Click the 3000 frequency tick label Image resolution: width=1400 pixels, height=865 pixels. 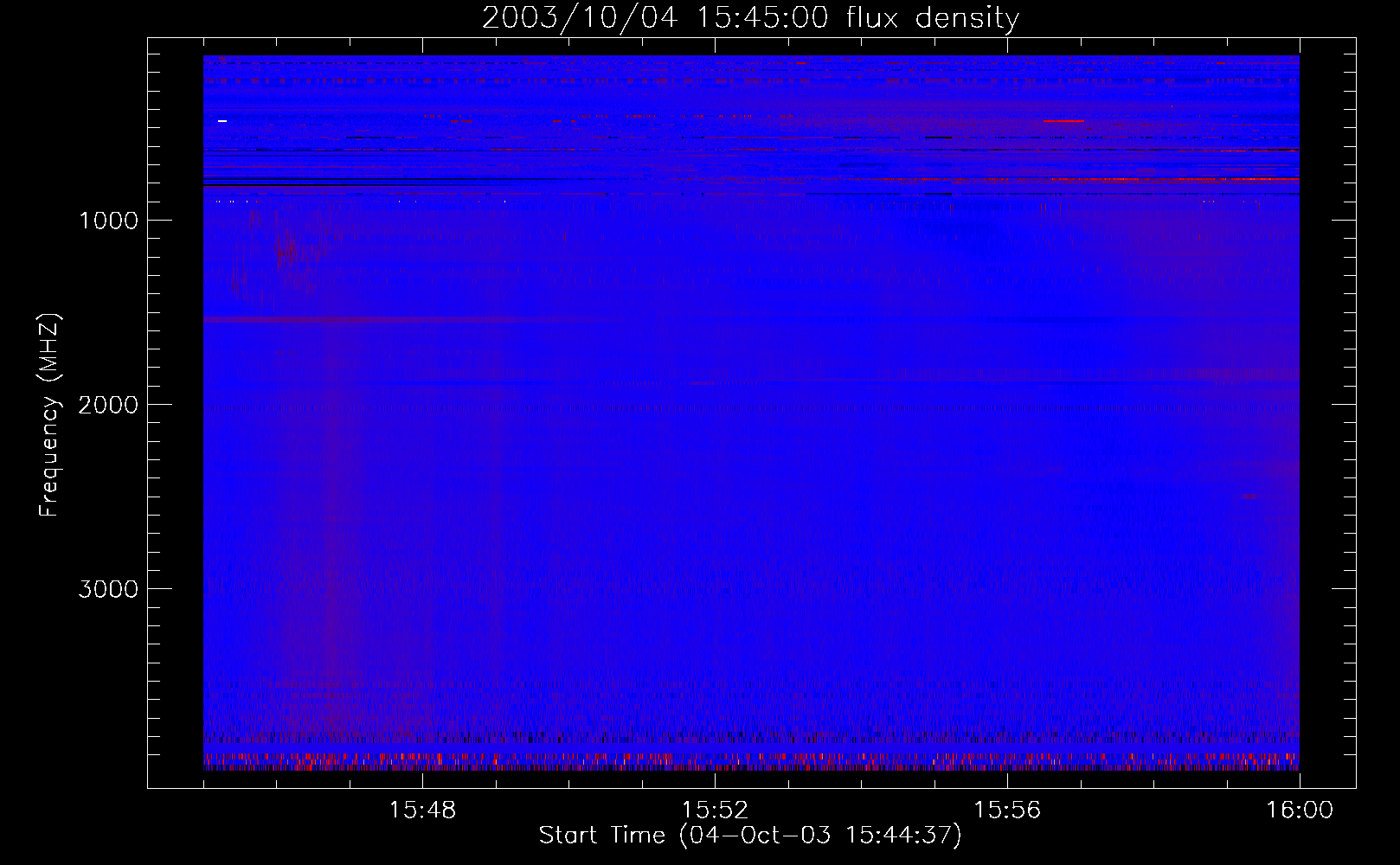108,589
